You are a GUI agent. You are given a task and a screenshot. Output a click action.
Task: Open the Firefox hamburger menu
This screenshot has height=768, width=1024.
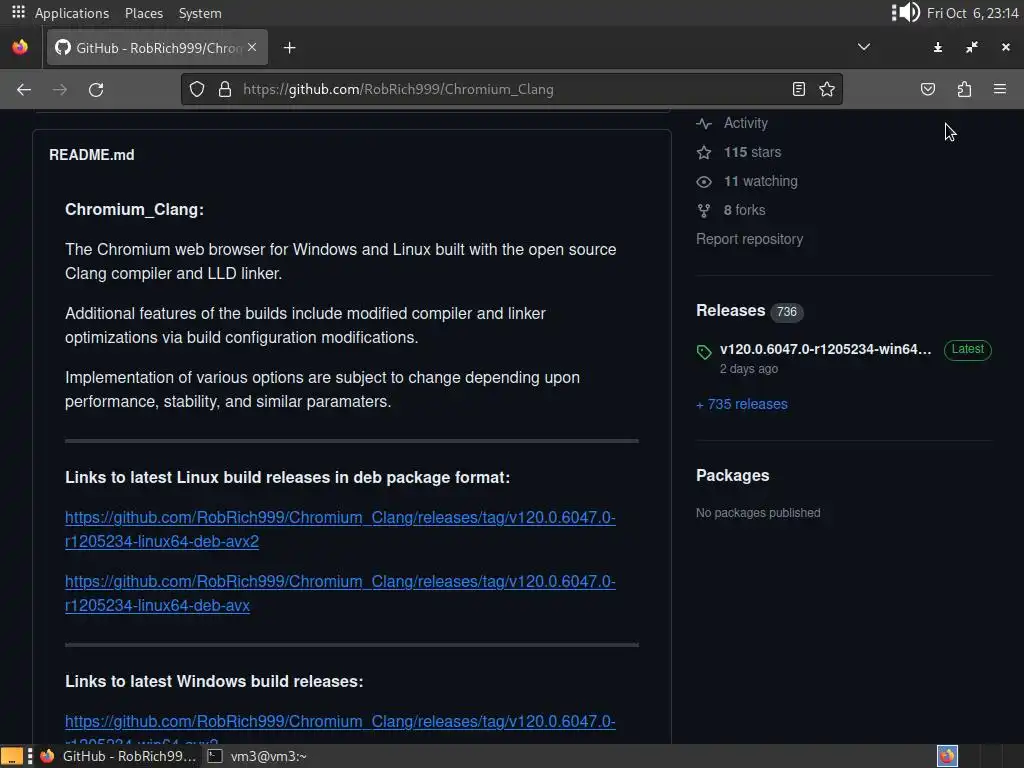999,89
